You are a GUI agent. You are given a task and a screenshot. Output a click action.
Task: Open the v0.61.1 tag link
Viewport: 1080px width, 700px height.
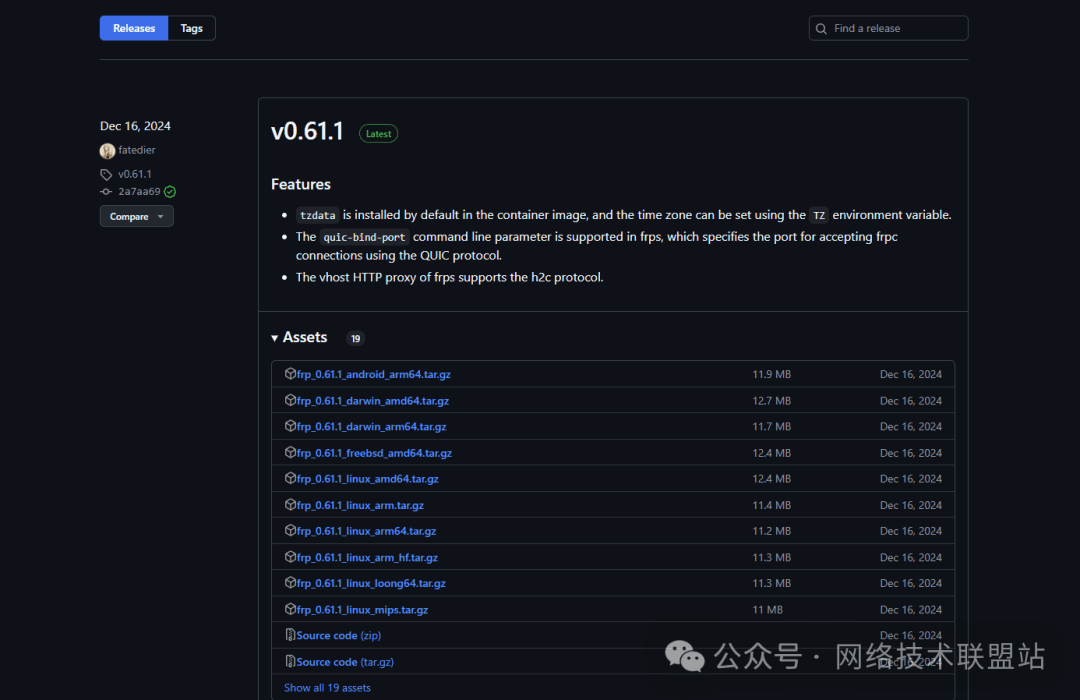(135, 174)
